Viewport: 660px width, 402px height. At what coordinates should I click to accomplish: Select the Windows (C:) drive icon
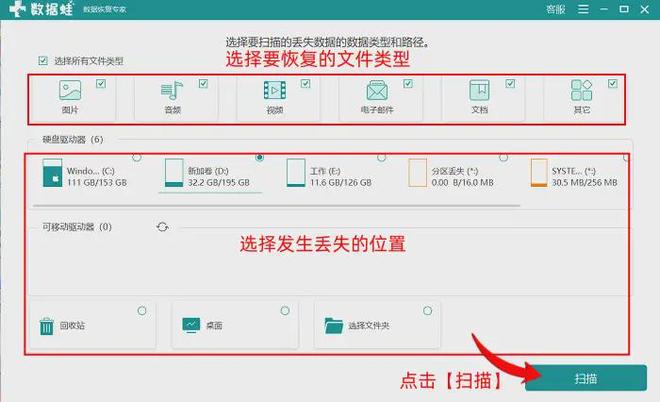[53, 173]
